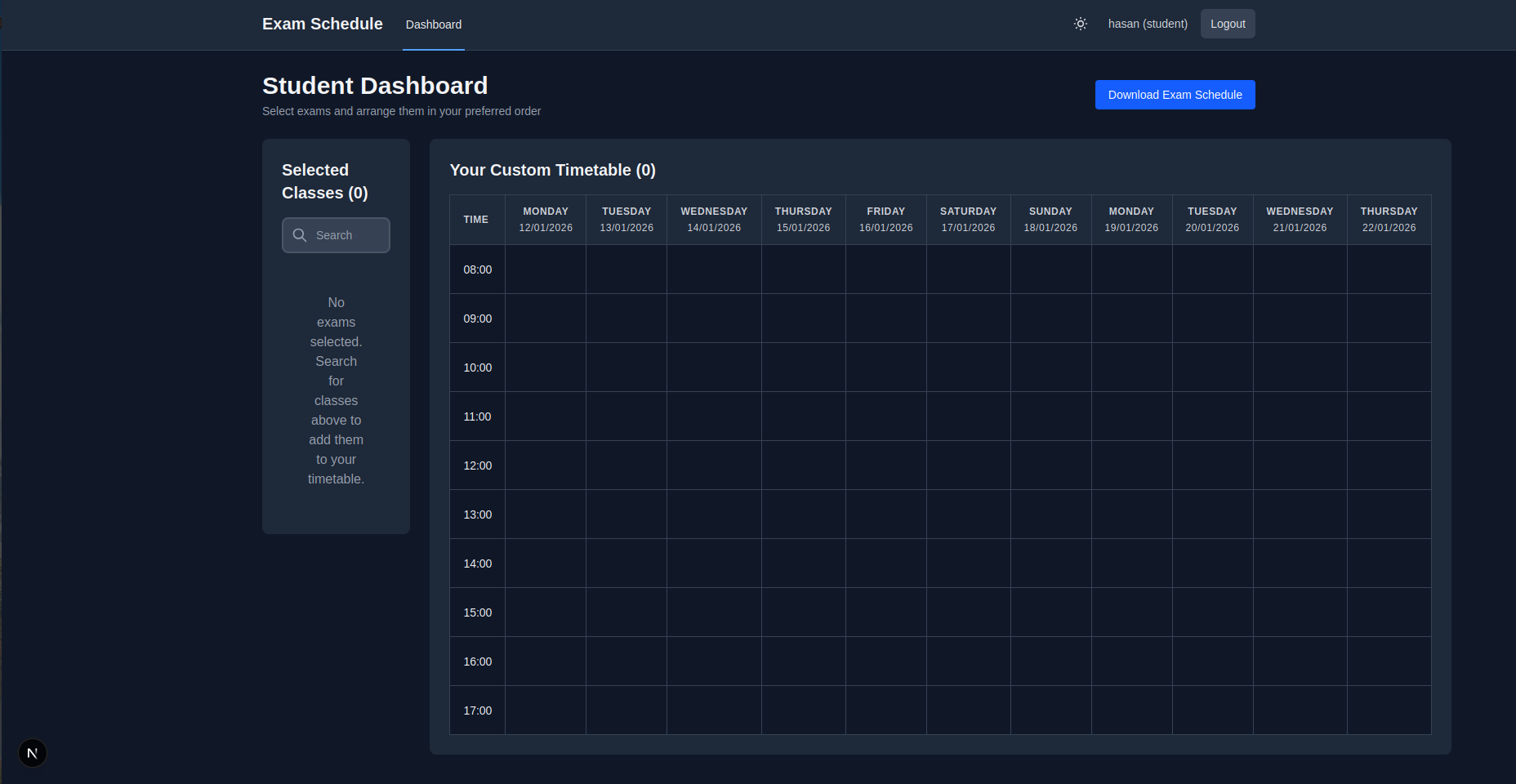This screenshot has width=1516, height=784.
Task: Select the 08:00 time row label
Action: click(478, 269)
